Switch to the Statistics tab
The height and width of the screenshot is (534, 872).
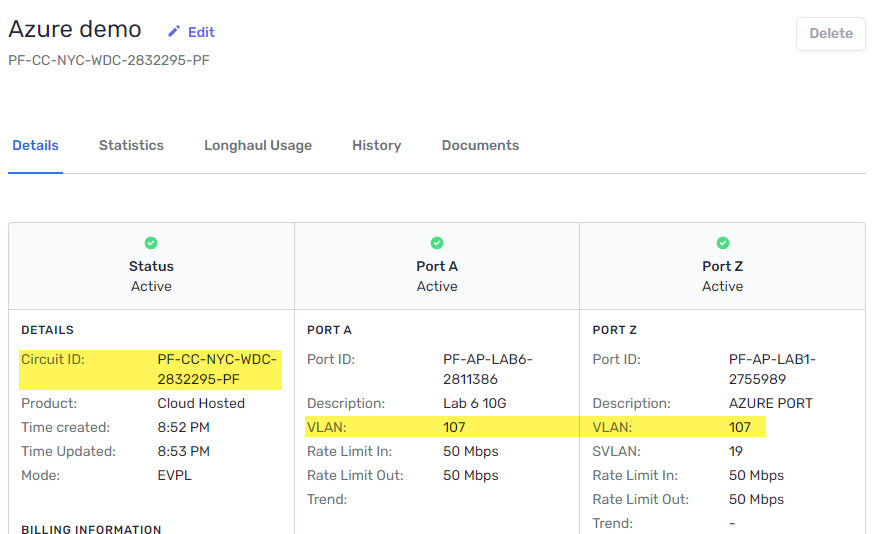131,145
